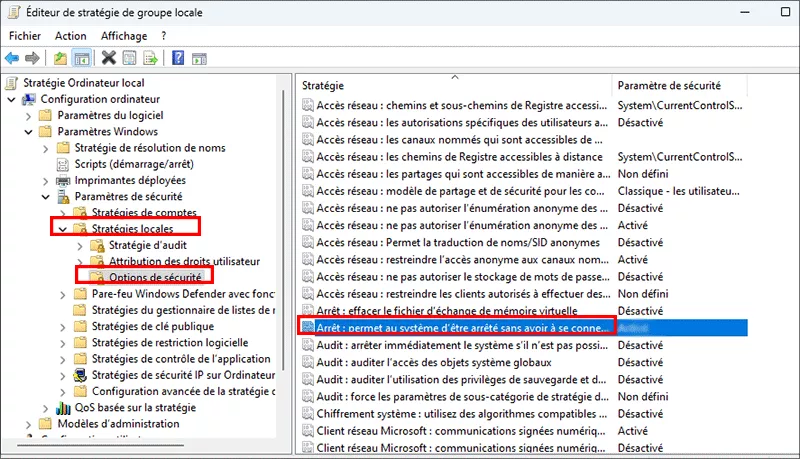Click policy icon beside 'Chiffrement système' row
Screen dimensions: 800x459
[x=308, y=414]
